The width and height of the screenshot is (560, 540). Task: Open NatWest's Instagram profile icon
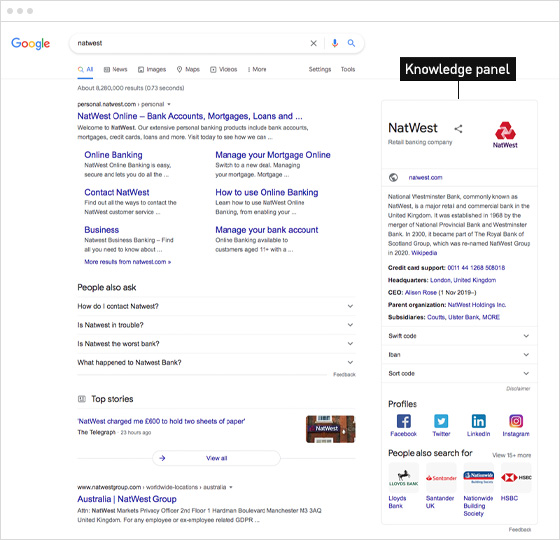click(x=516, y=421)
